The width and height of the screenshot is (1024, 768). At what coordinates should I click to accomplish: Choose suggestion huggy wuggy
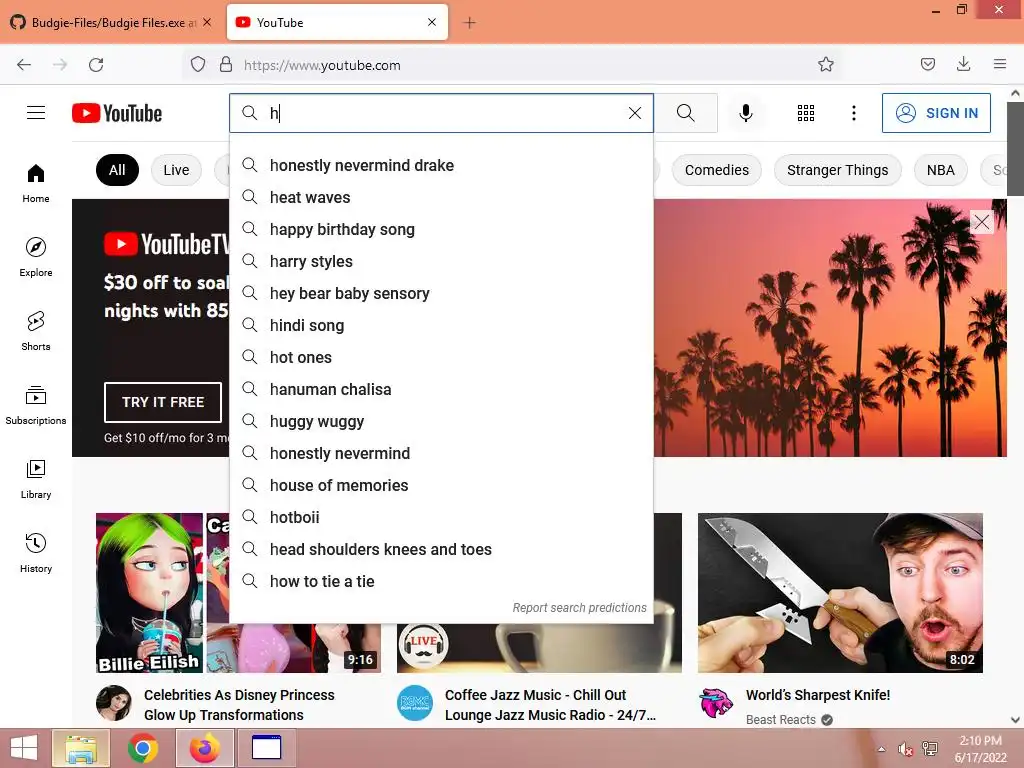[441, 421]
